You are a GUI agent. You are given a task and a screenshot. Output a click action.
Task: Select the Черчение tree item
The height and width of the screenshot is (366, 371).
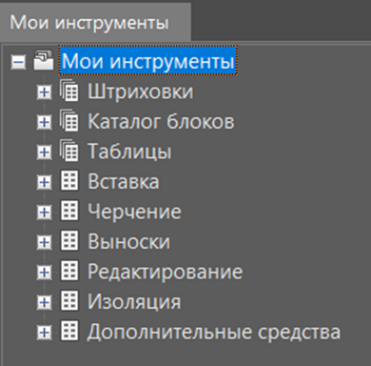[x=134, y=212]
